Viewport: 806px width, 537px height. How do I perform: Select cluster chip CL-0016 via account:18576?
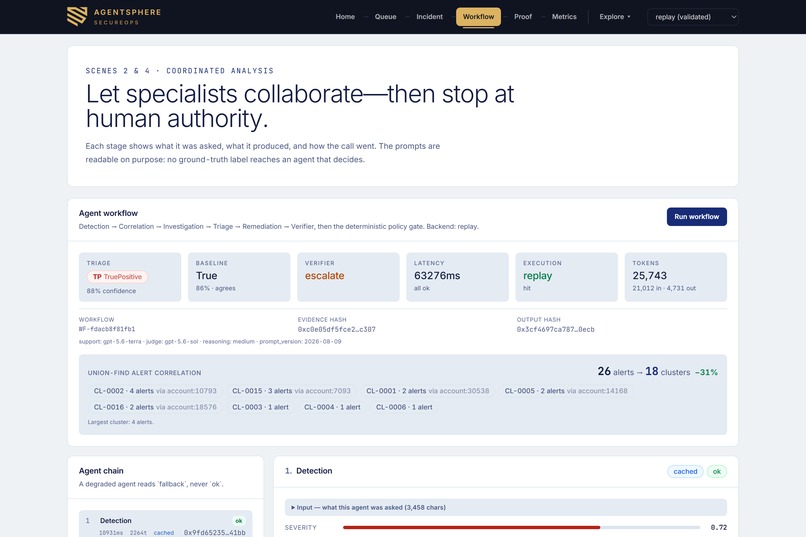(x=155, y=407)
